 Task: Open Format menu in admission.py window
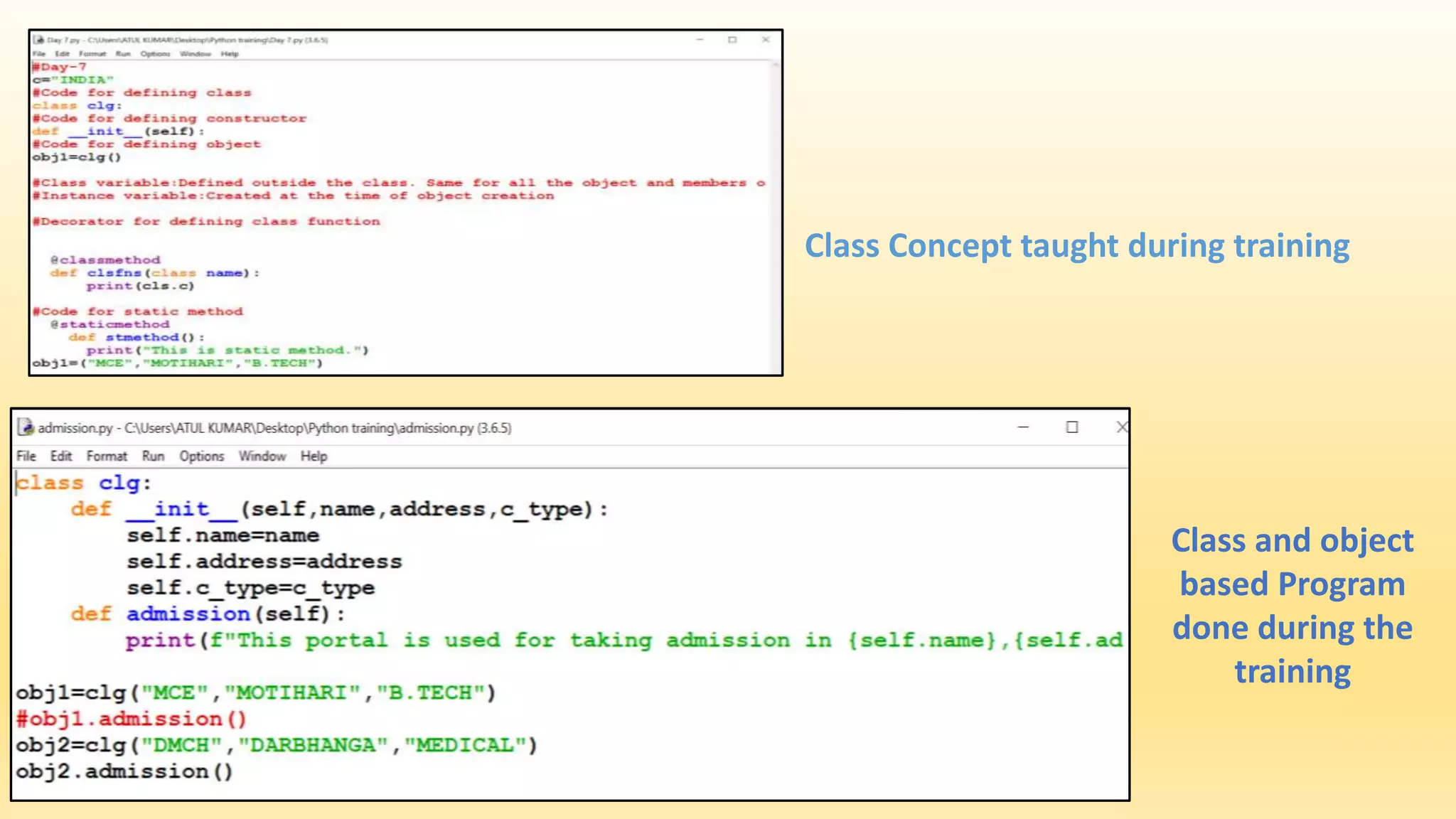[107, 456]
